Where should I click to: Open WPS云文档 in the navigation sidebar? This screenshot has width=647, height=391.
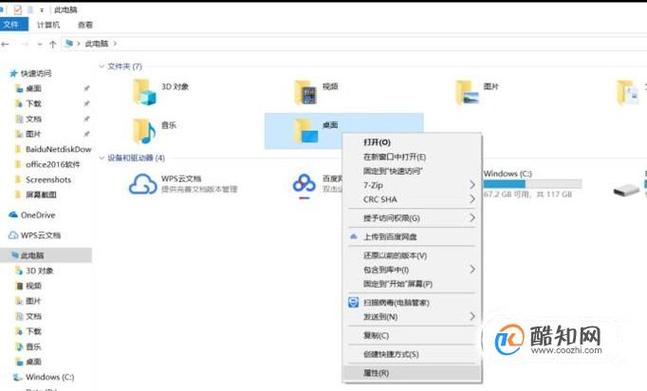click(x=35, y=235)
